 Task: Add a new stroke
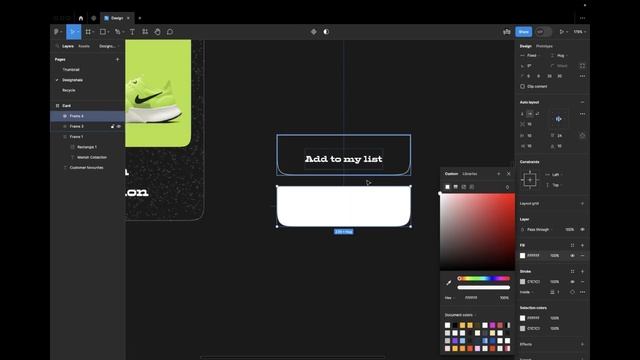point(582,271)
